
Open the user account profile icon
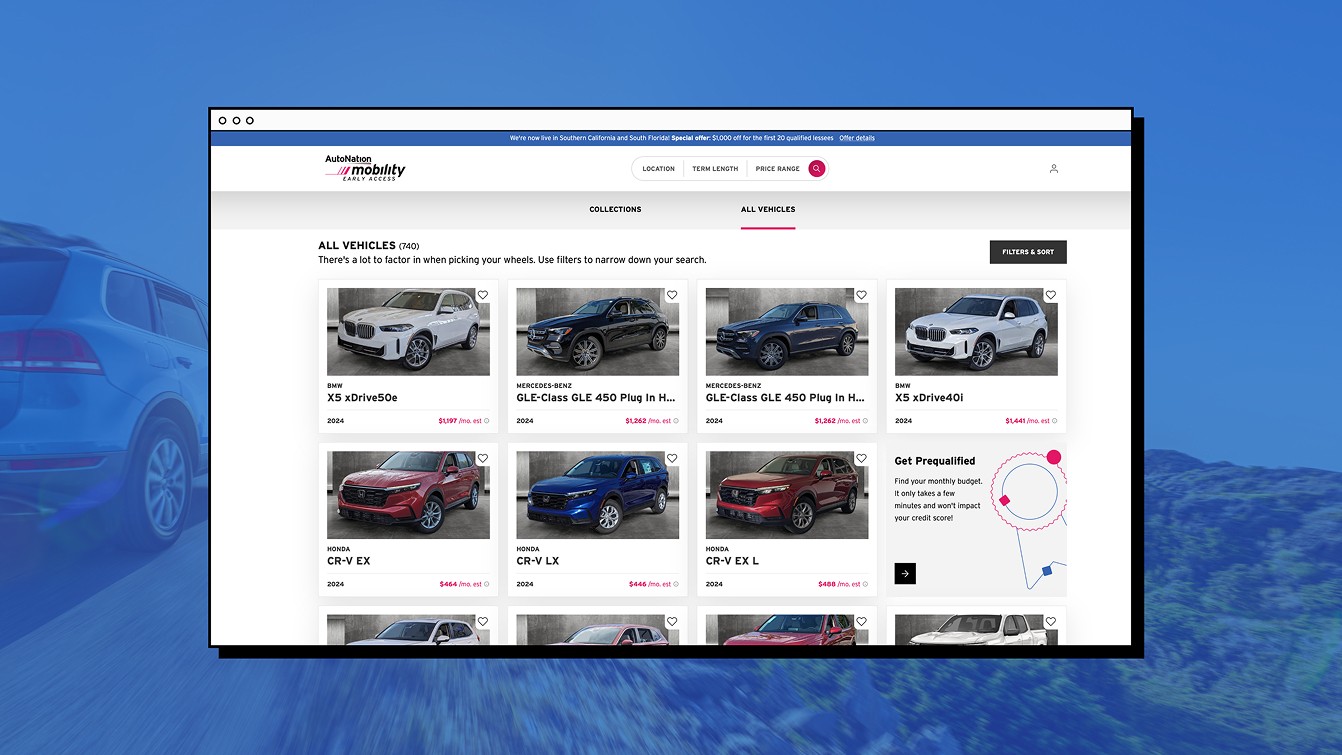[1053, 169]
